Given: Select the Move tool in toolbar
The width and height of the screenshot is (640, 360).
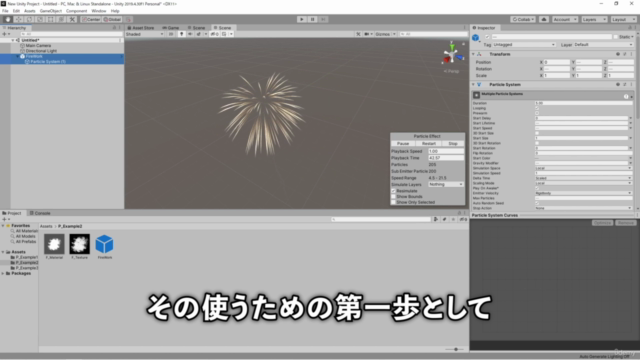Looking at the screenshot, I should pos(18,19).
